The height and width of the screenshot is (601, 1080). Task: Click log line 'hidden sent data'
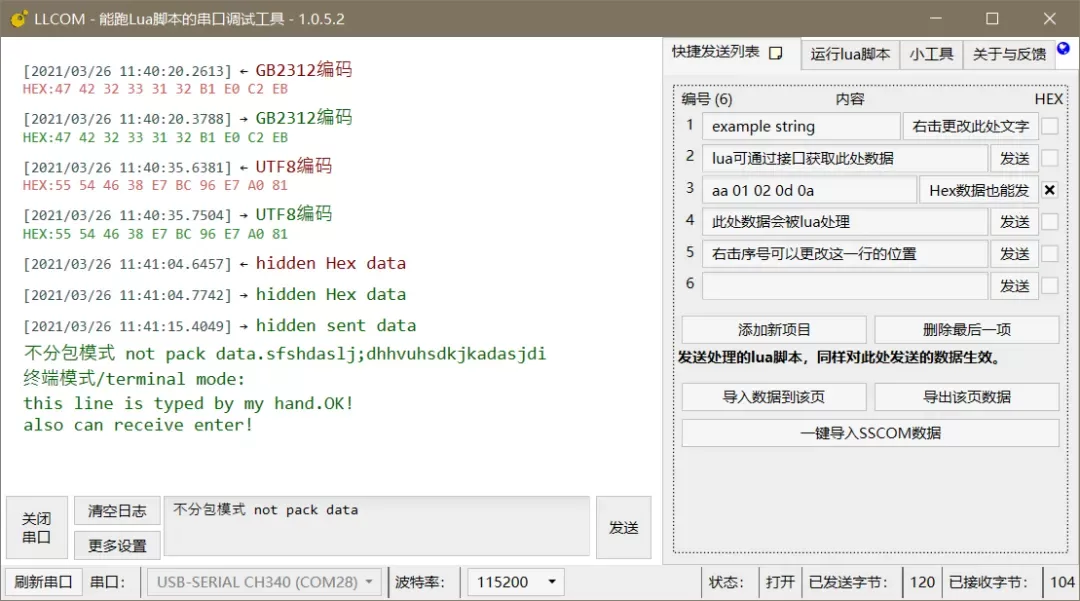(x=336, y=326)
